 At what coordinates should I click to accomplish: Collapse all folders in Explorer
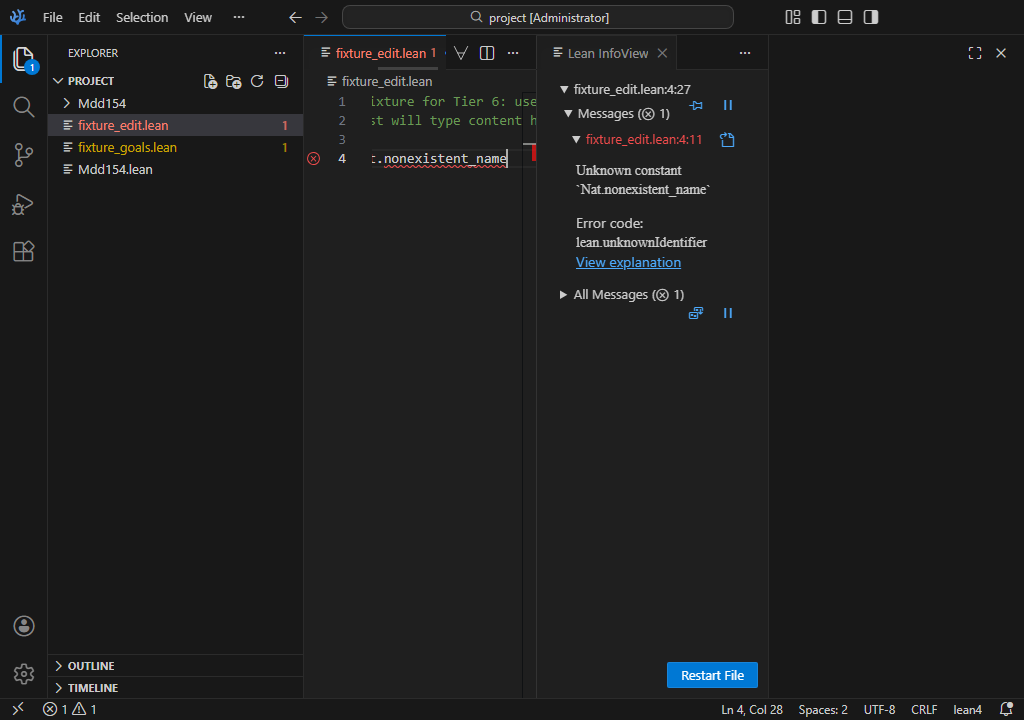click(281, 81)
